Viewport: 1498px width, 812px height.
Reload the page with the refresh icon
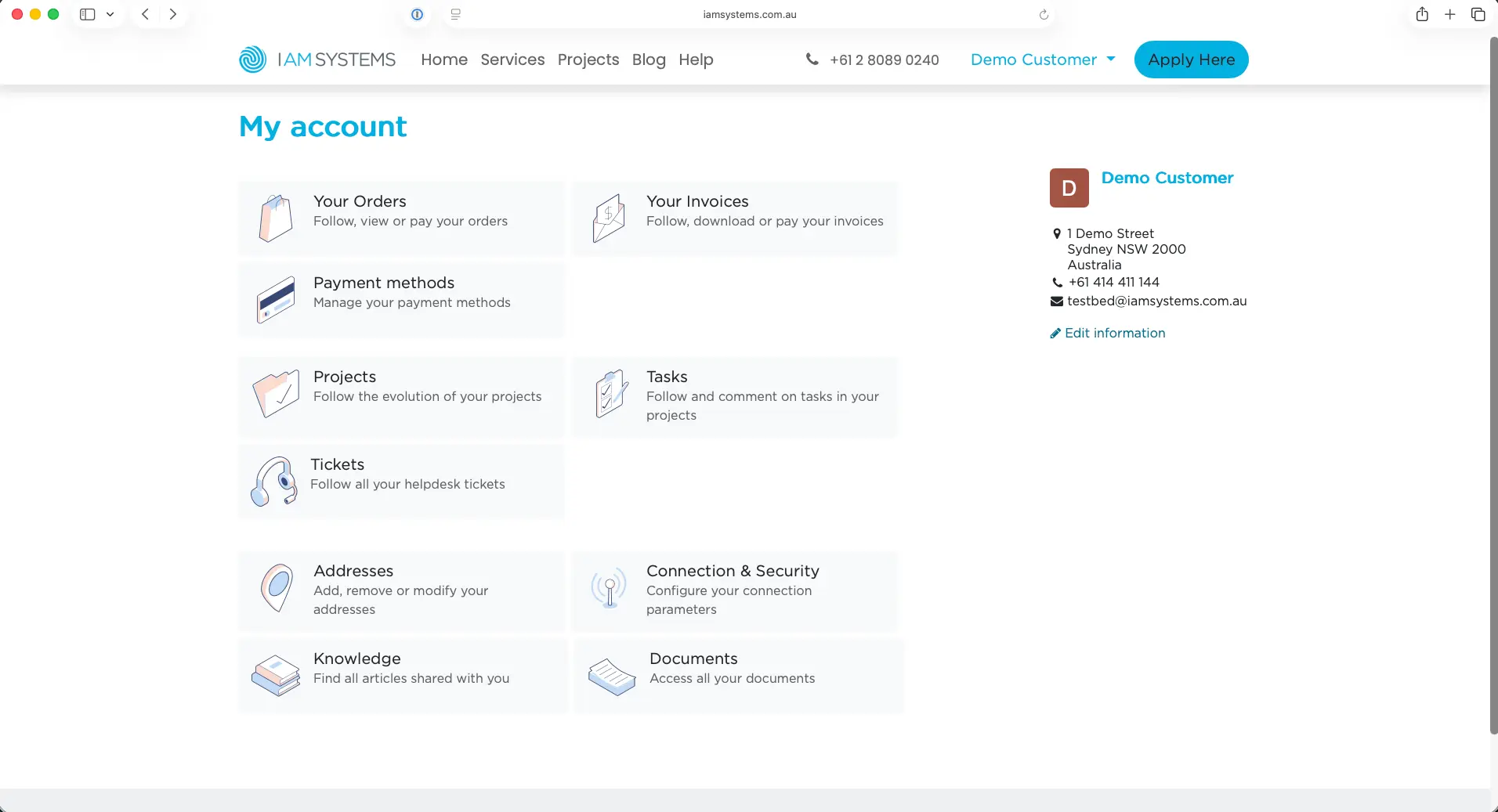[1044, 14]
